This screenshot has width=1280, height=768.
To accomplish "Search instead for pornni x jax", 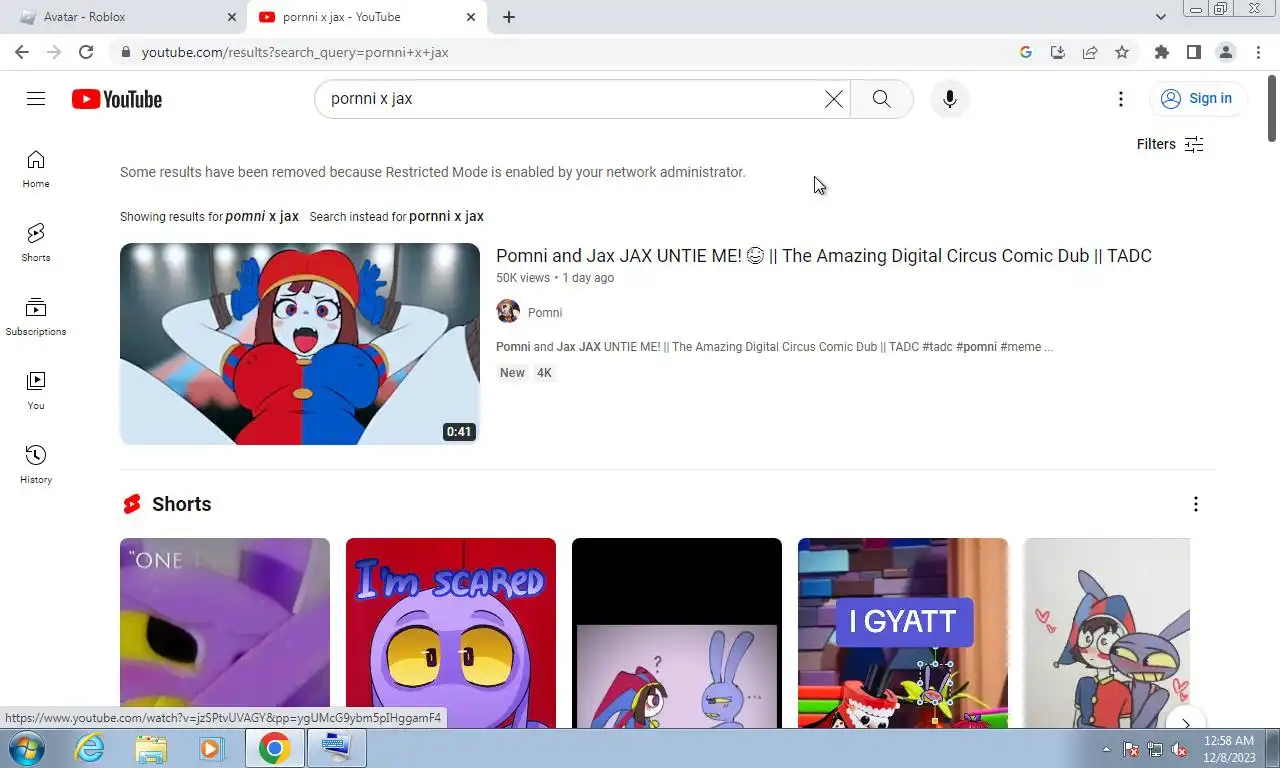I will pos(446,216).
